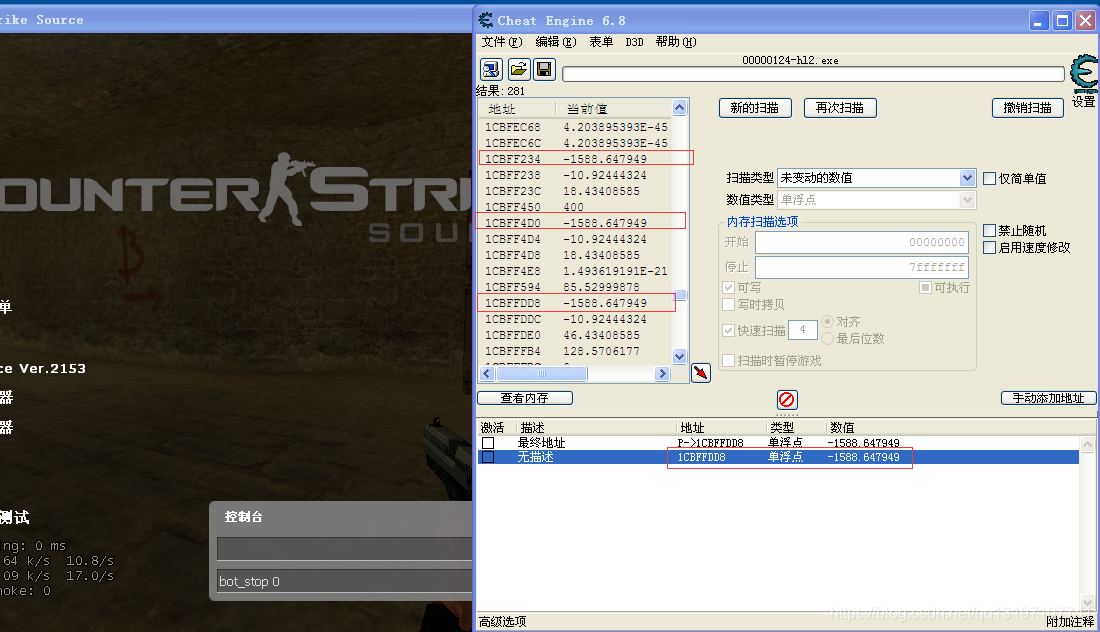Select the 最后位数 radio button
The width and height of the screenshot is (1100, 632).
pos(828,339)
